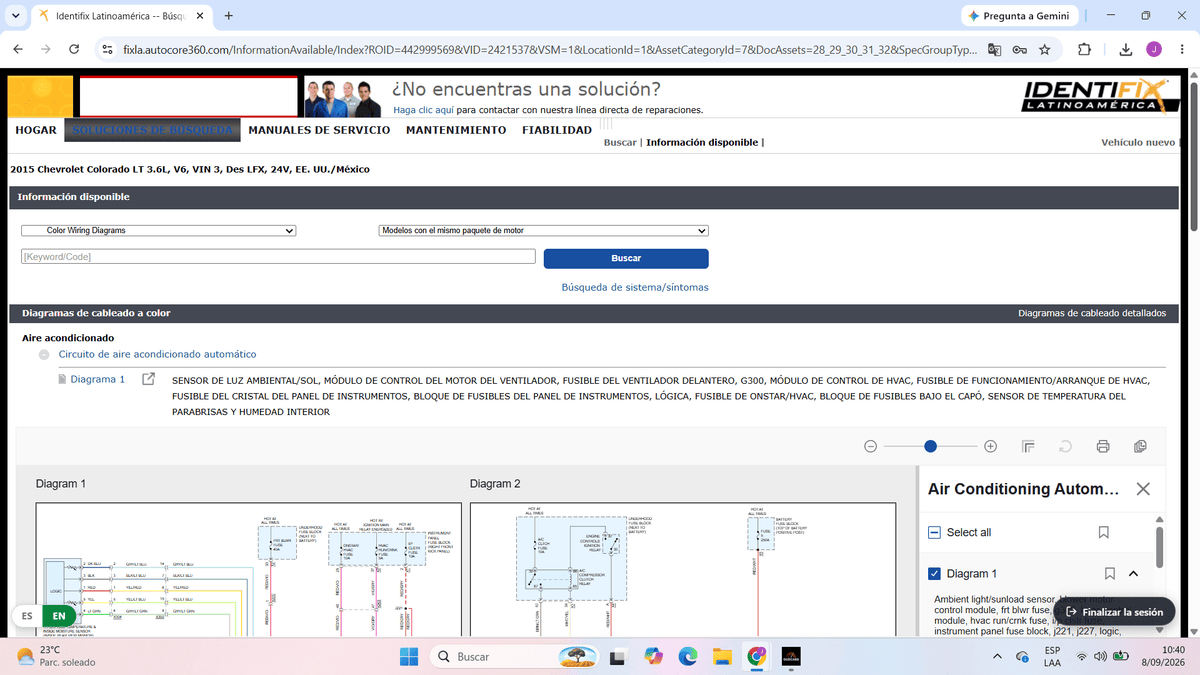Click the translate page icon in address bar
Viewport: 1200px width, 675px height.
click(x=994, y=49)
